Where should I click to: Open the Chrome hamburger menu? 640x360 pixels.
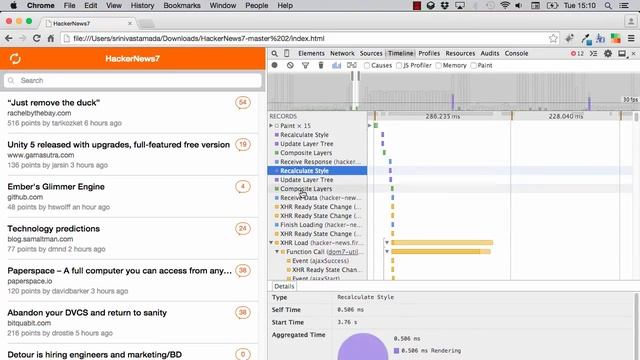tap(631, 38)
